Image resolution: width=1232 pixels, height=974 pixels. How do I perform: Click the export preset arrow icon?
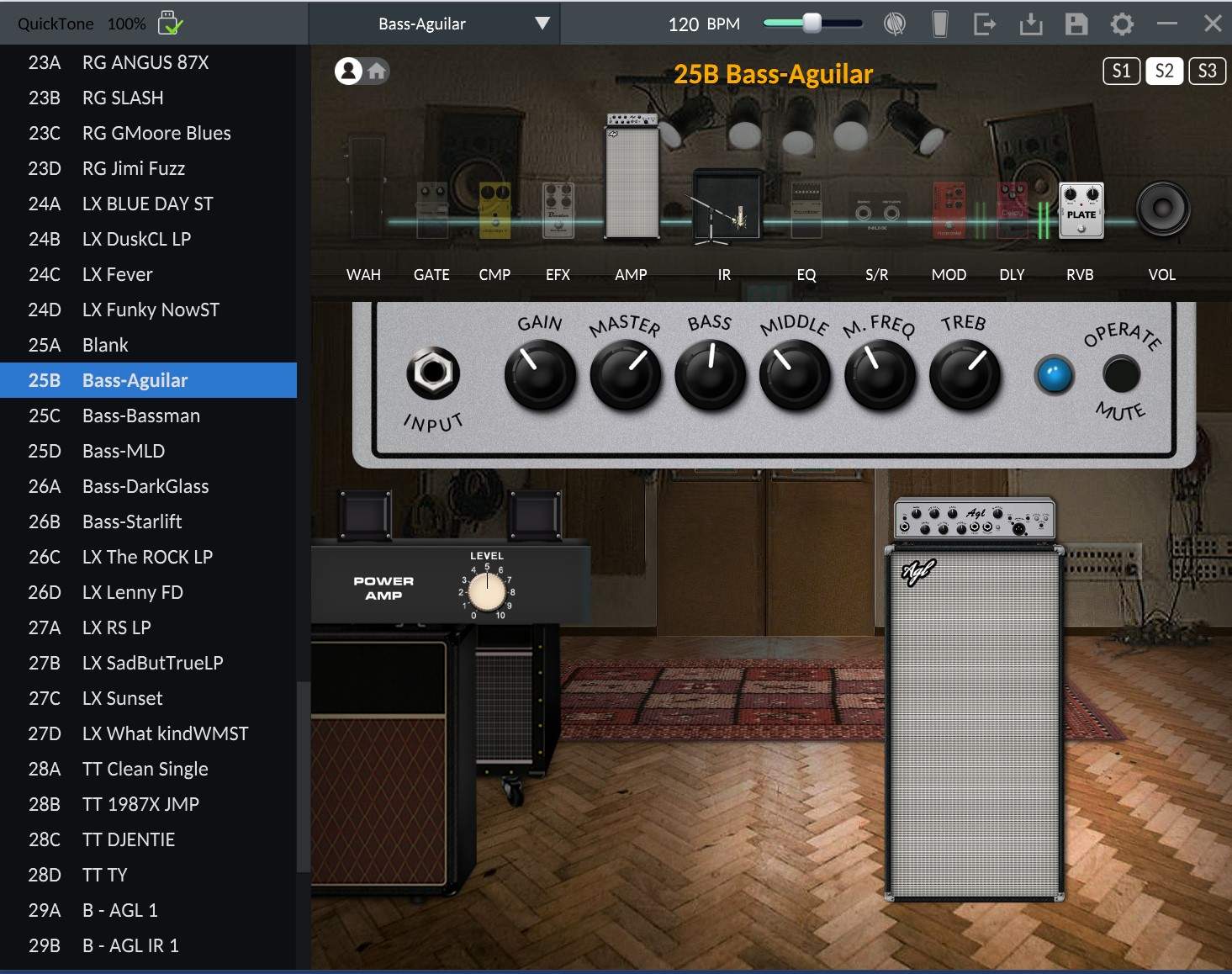[x=985, y=24]
